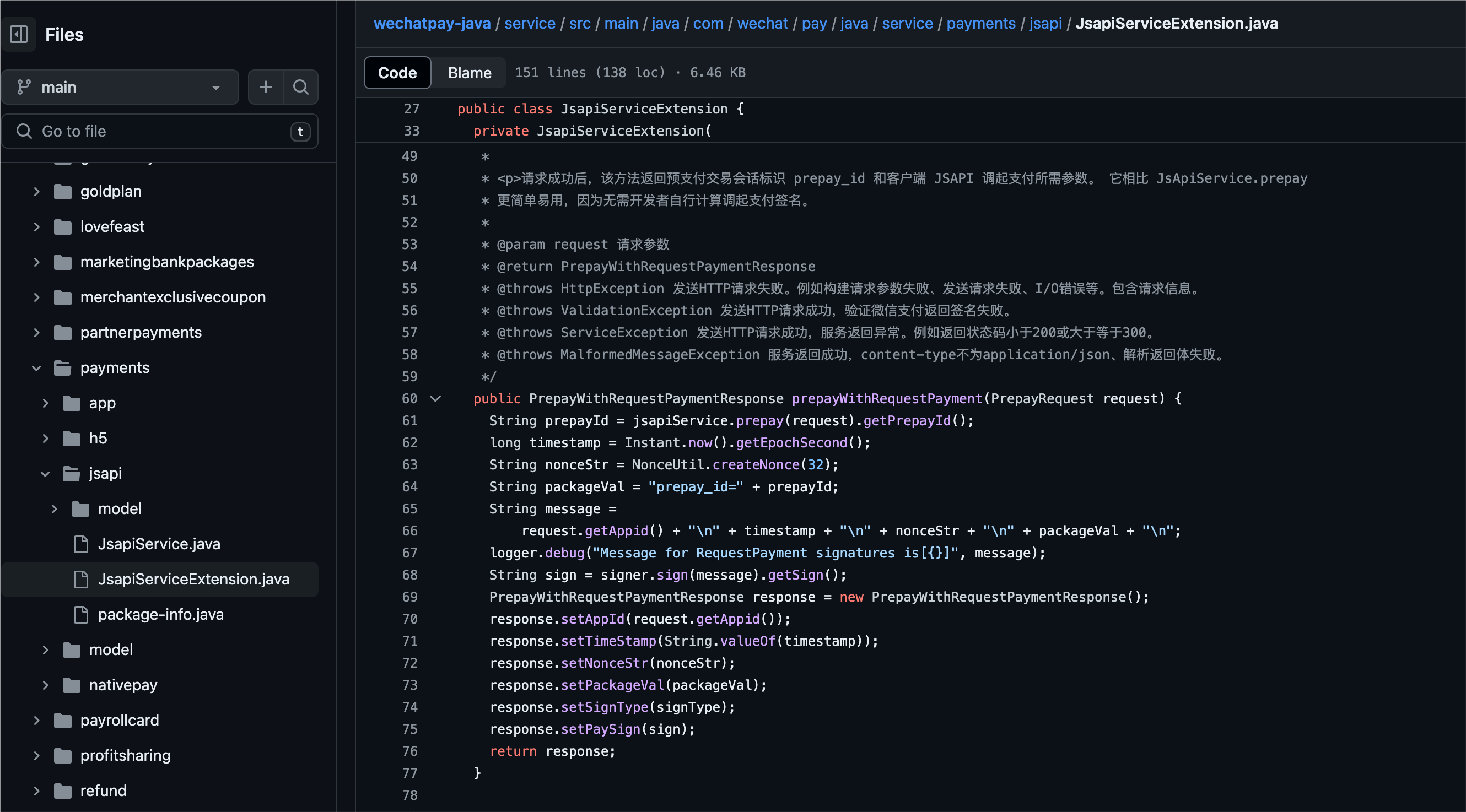This screenshot has height=812, width=1466.
Task: Open the main branch dropdown
Action: tap(120, 87)
